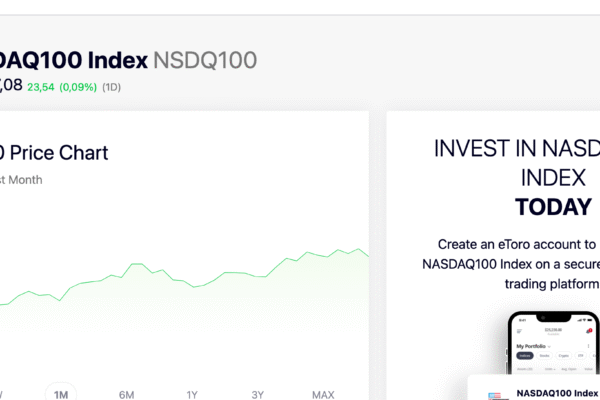
Task: Expand the My Portfolio dropdown chevron
Action: pos(551,345)
